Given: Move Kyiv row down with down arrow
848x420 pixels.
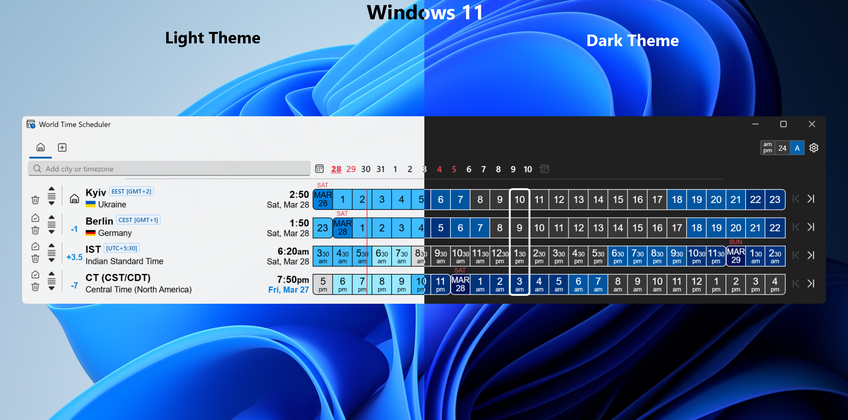Looking at the screenshot, I should coord(51,204).
